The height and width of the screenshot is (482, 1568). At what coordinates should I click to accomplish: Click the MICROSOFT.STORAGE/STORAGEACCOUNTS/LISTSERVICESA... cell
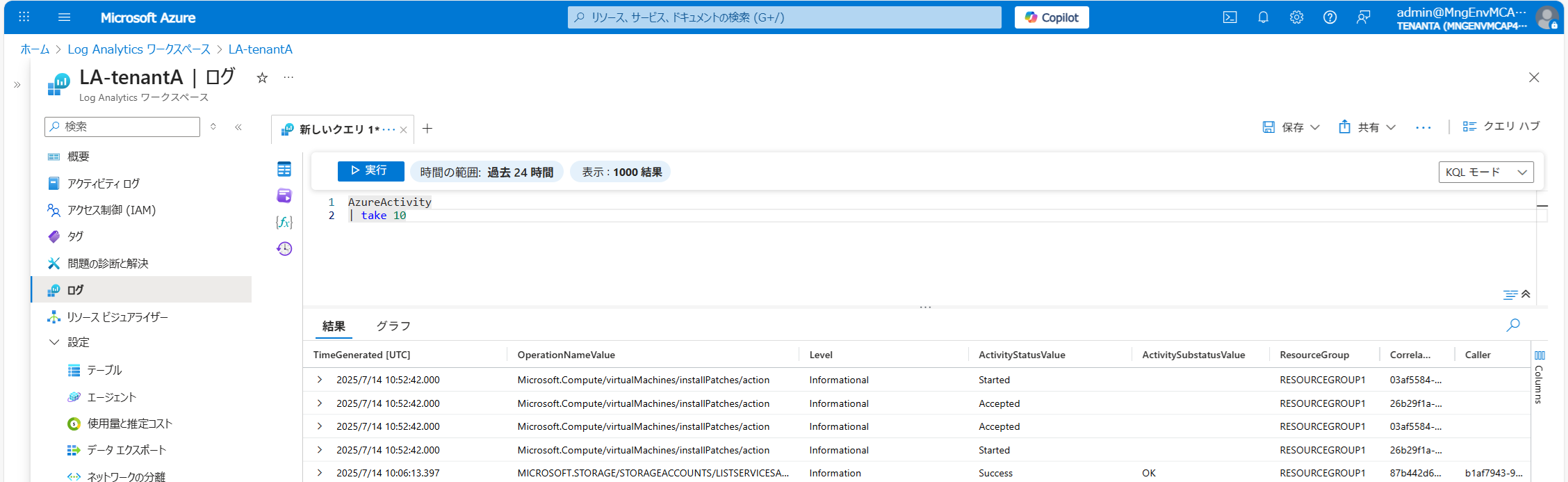coord(653,473)
